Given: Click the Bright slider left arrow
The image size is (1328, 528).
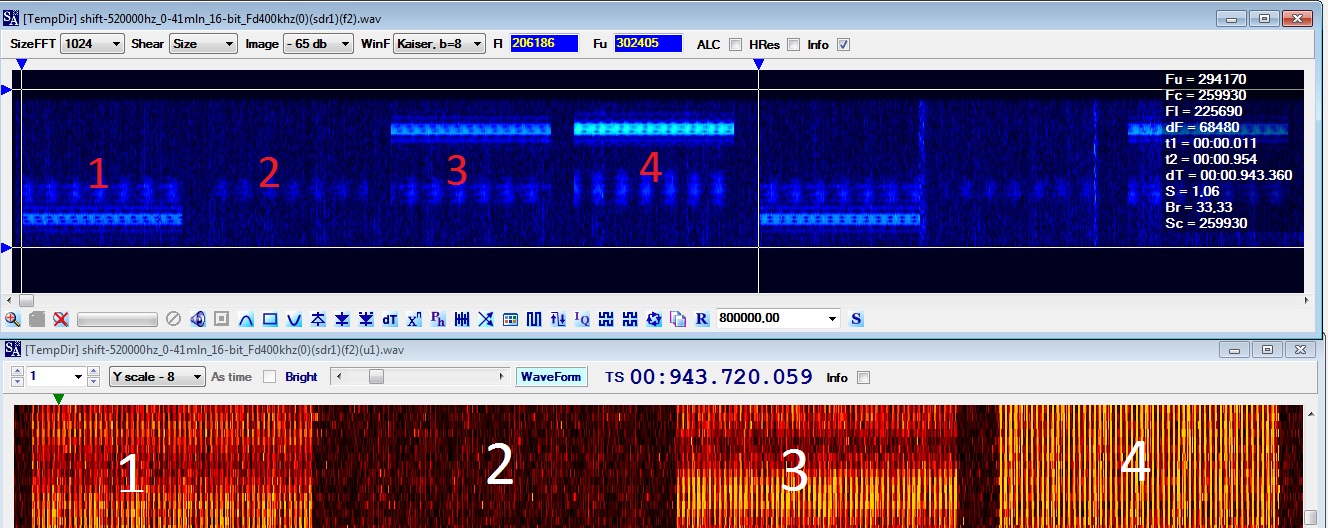Looking at the screenshot, I should (x=338, y=377).
